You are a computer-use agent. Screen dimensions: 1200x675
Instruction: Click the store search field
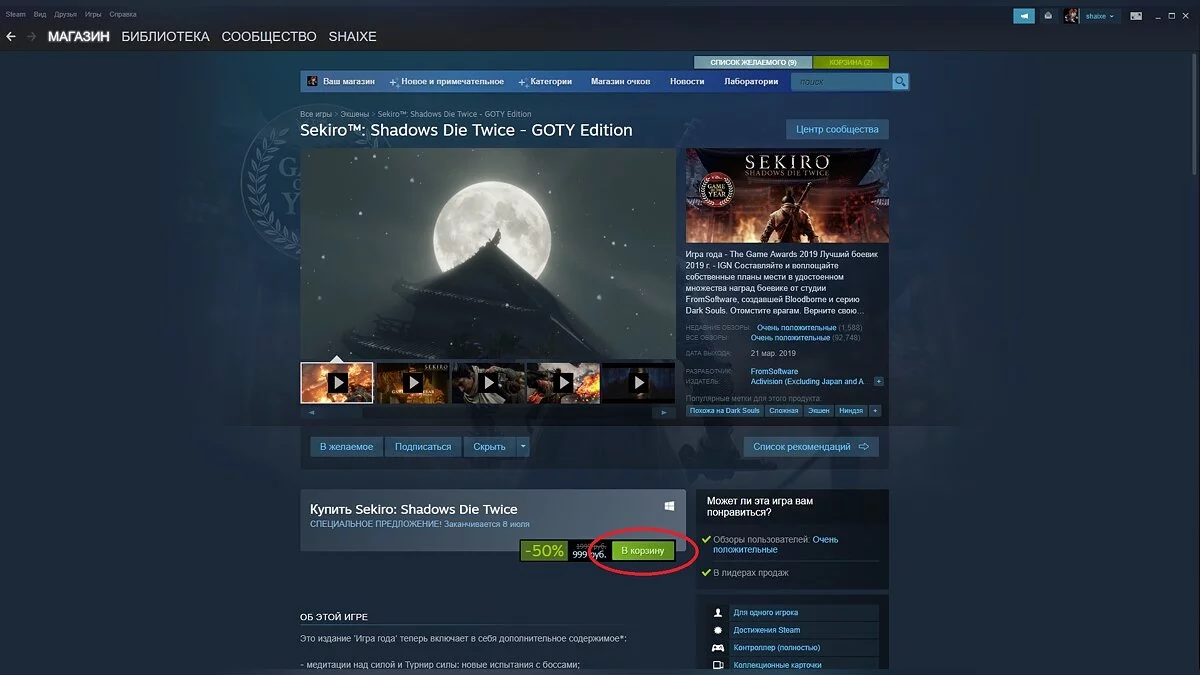tap(840, 82)
